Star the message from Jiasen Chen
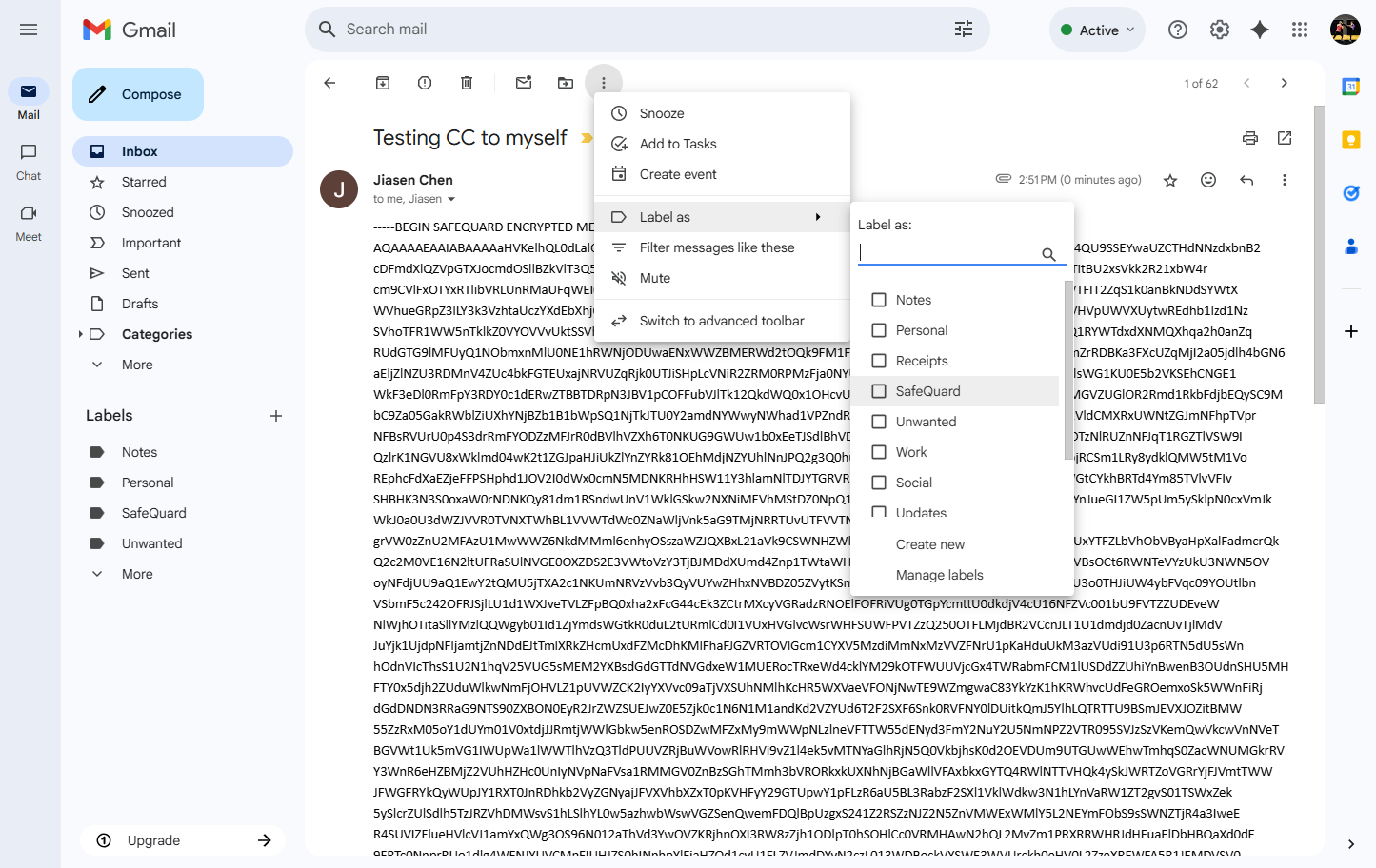 point(1170,180)
